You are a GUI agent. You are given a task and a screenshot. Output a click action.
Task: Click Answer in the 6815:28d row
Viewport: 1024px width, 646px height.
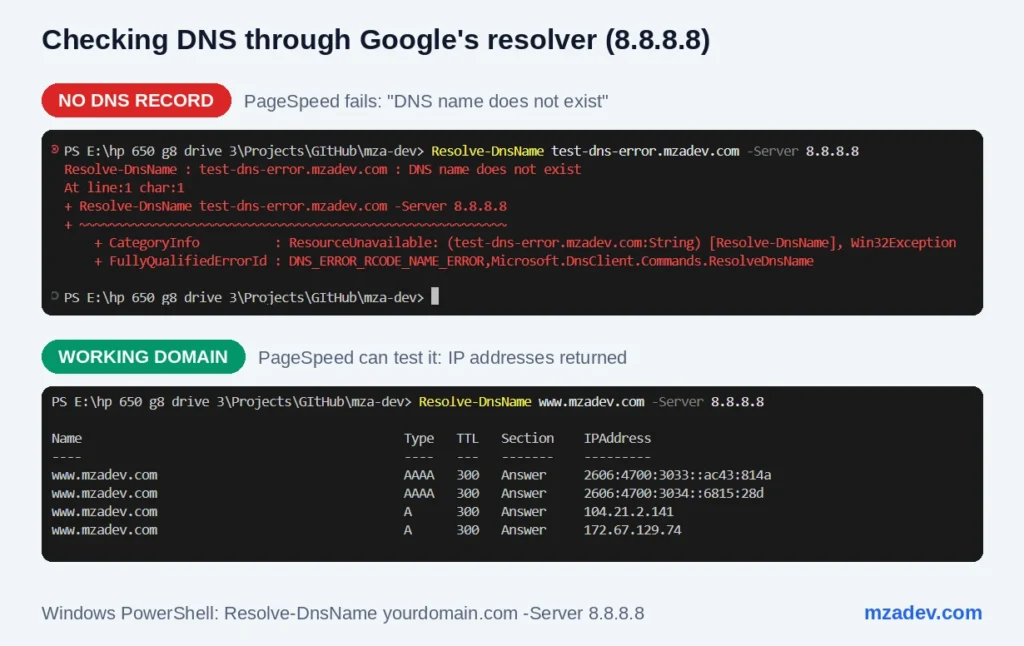coord(523,493)
